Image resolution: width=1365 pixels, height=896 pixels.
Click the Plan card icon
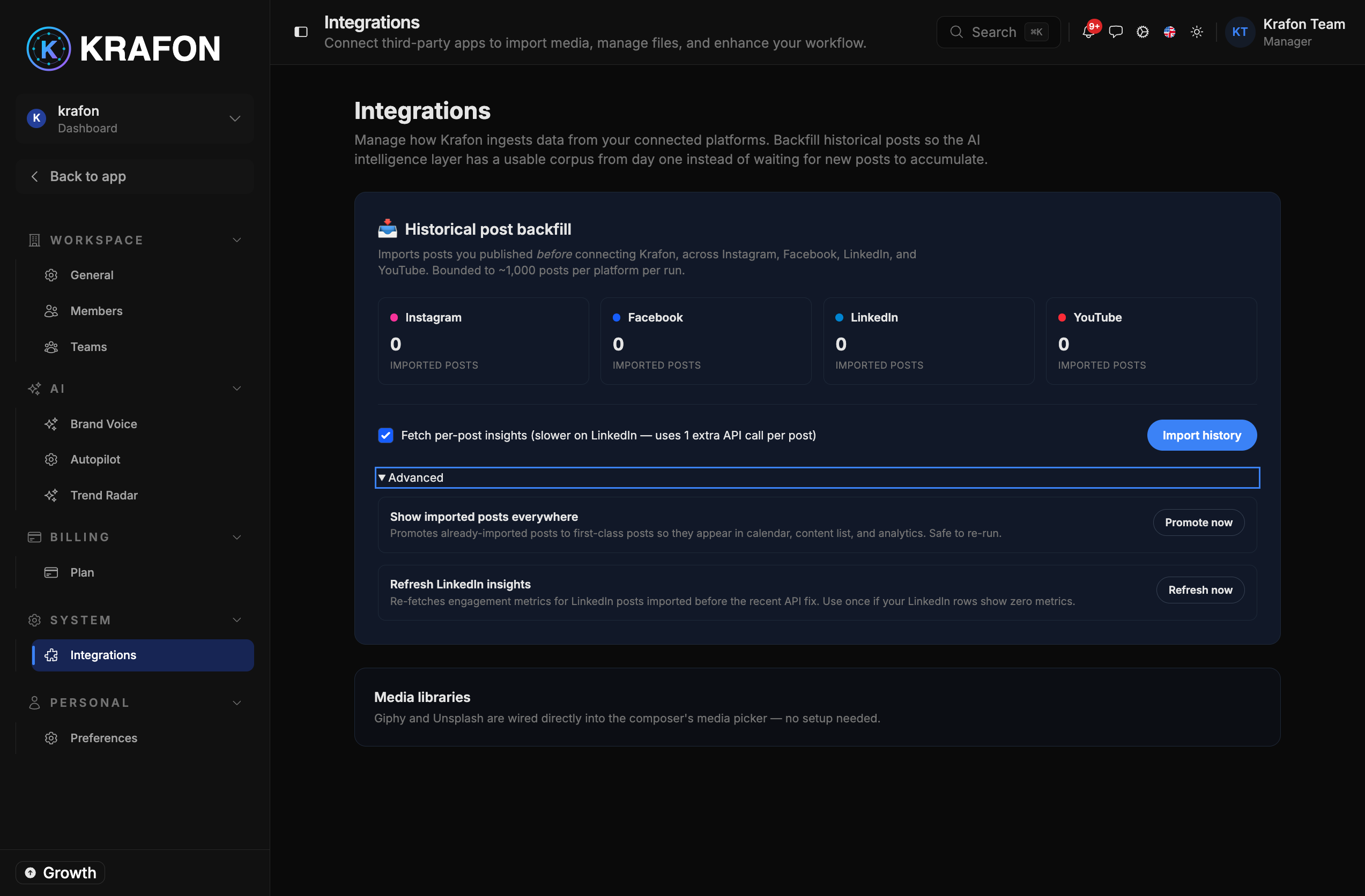pos(51,573)
